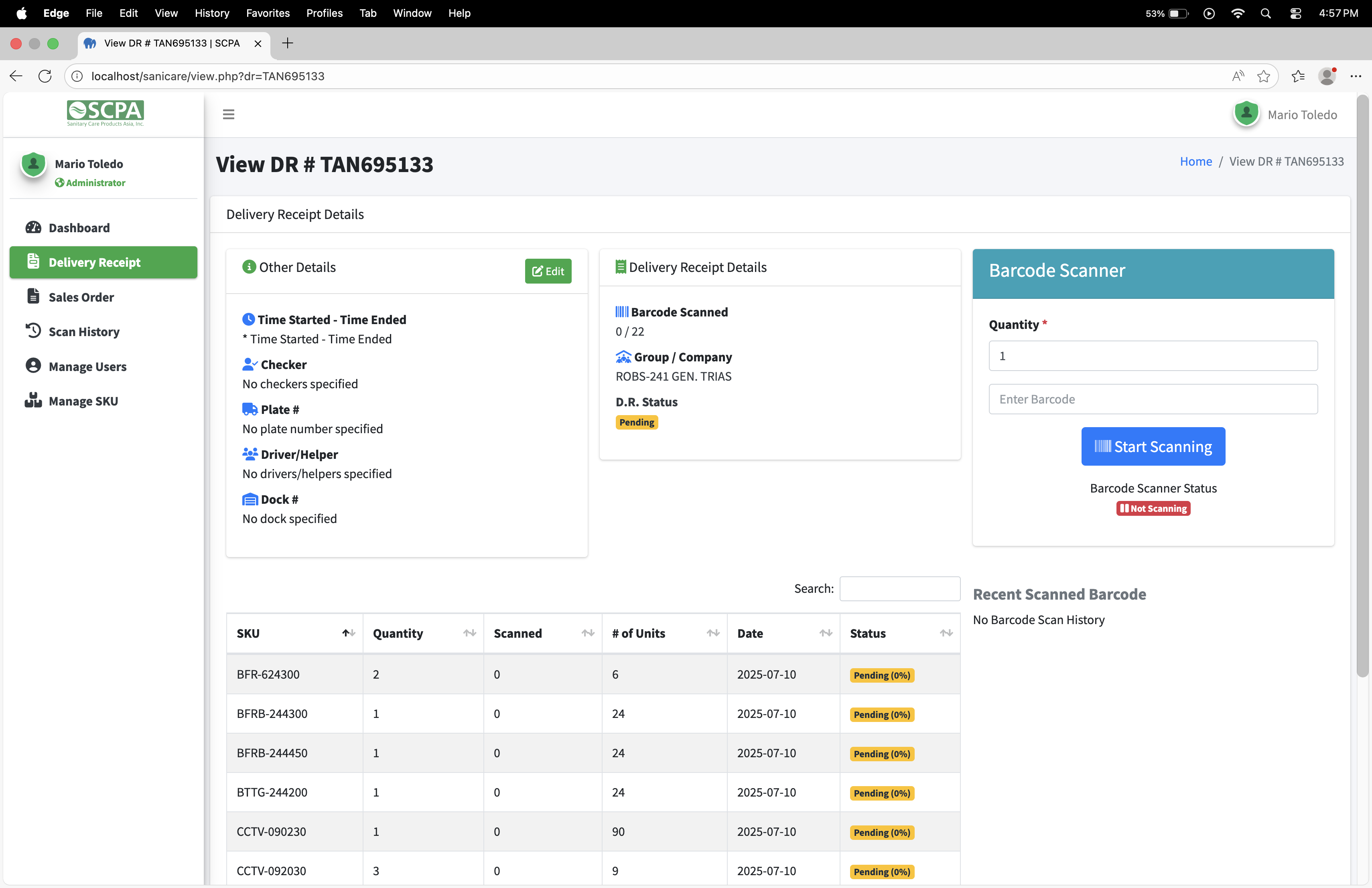Image resolution: width=1372 pixels, height=888 pixels.
Task: Click the green Edit button
Action: click(x=548, y=271)
